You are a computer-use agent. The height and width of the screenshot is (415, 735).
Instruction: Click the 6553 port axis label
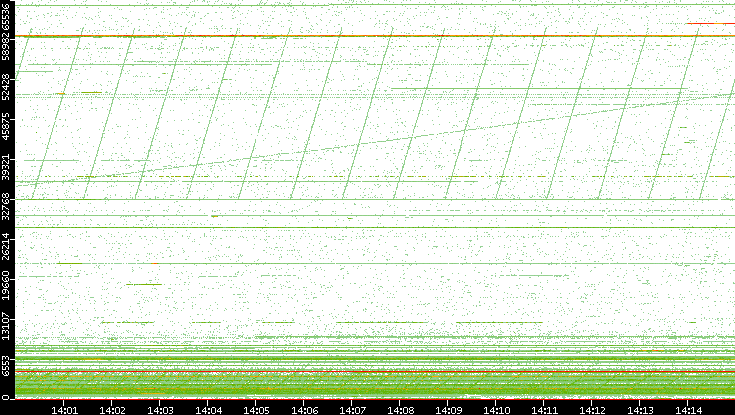6,366
